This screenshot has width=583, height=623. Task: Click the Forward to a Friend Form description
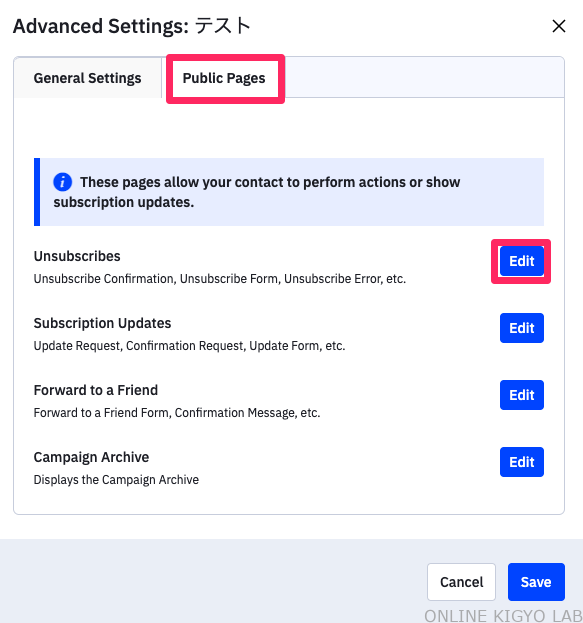pos(177,413)
